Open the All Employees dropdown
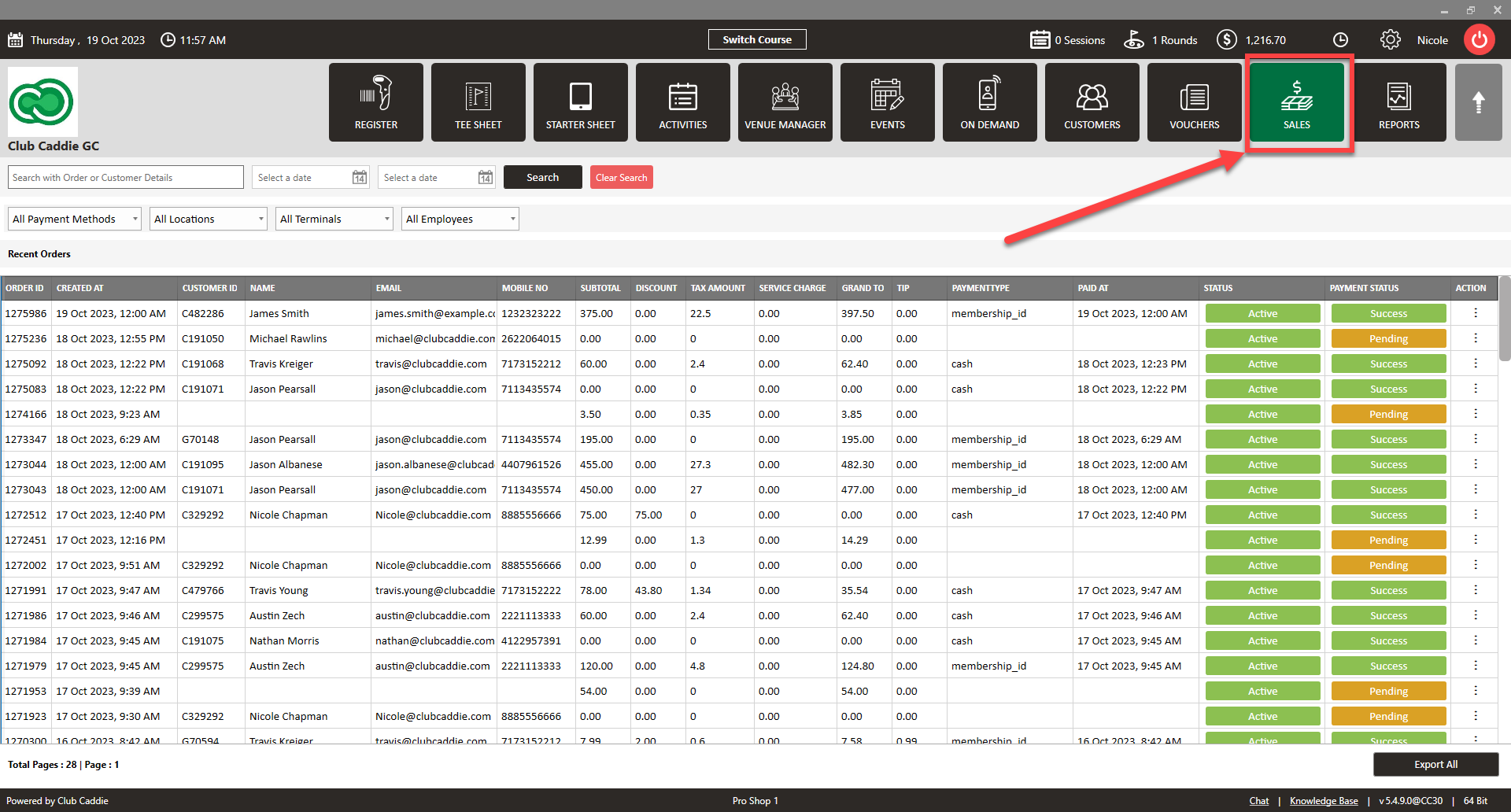This screenshot has width=1511, height=812. (460, 220)
